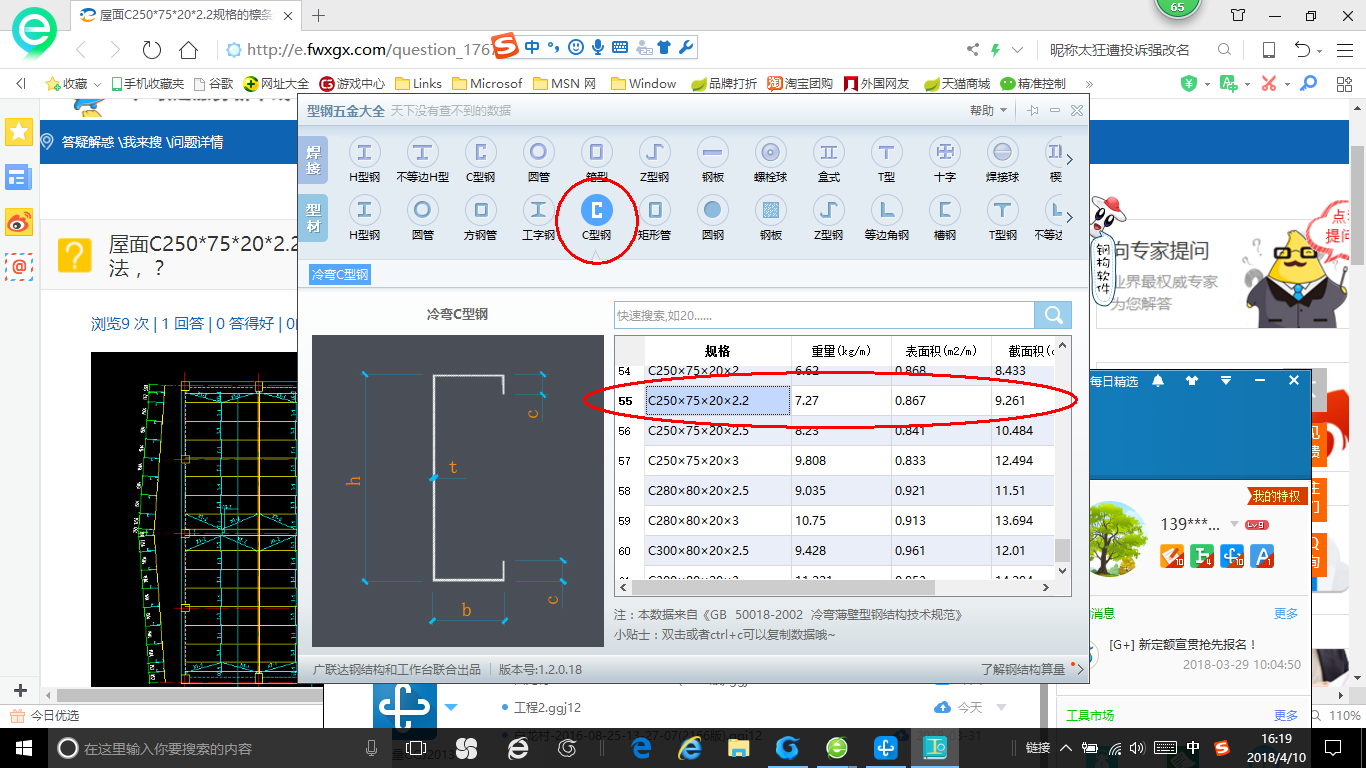Screen dimensions: 1366x768
Task: Select 等边角钢 icon
Action: pos(886,210)
